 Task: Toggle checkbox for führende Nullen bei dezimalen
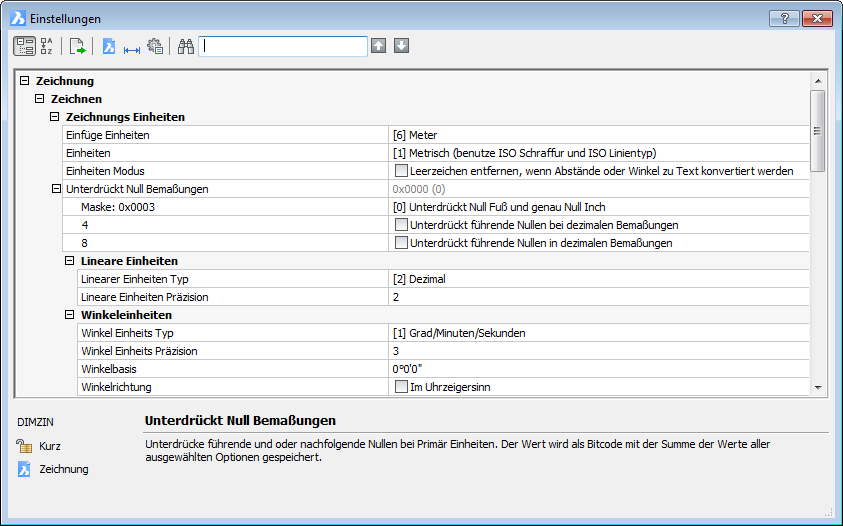pos(401,225)
